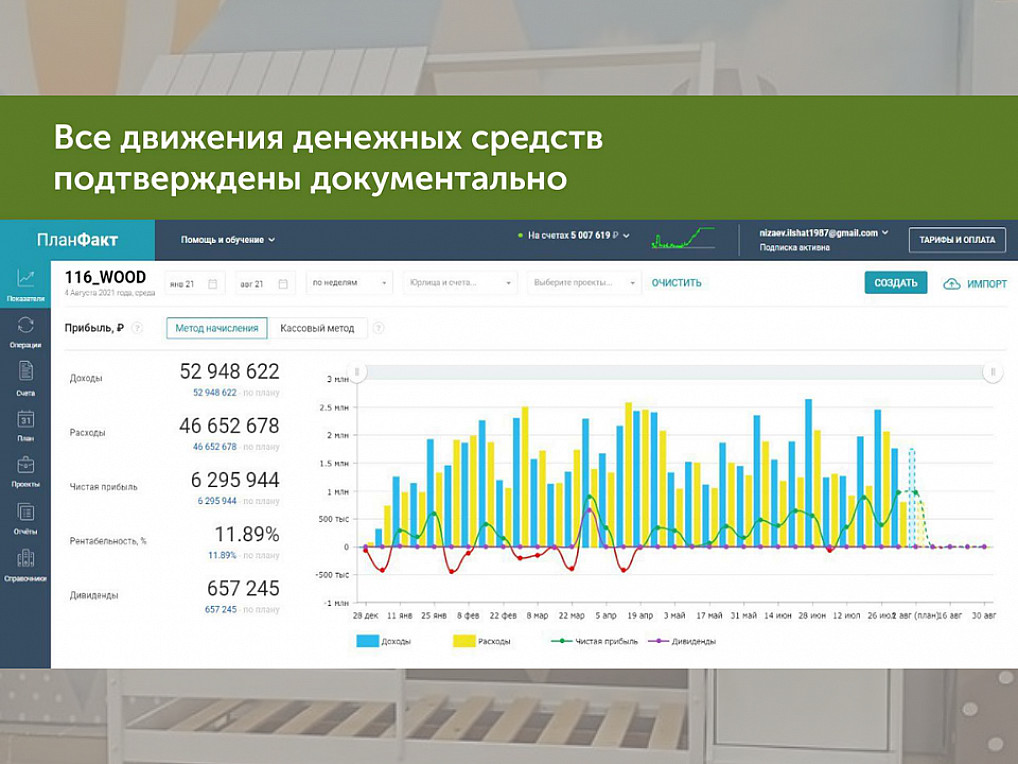Screen dimensions: 1018x764
Task: Click the cloud import icon
Action: click(951, 284)
